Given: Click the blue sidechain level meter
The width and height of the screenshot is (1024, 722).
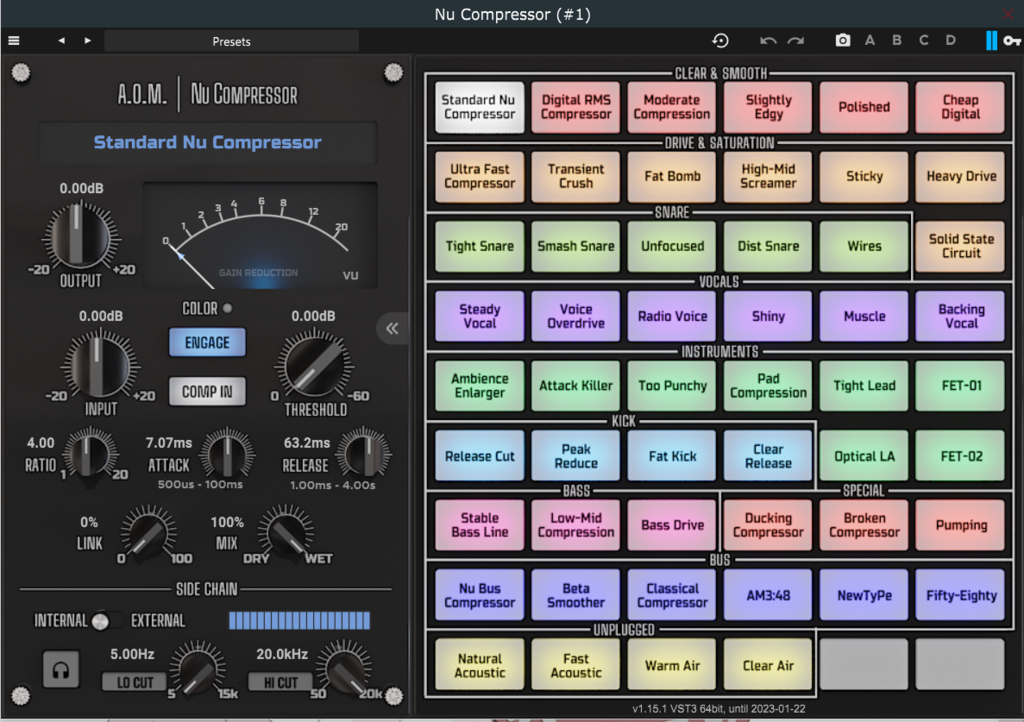Looking at the screenshot, I should click(x=300, y=620).
